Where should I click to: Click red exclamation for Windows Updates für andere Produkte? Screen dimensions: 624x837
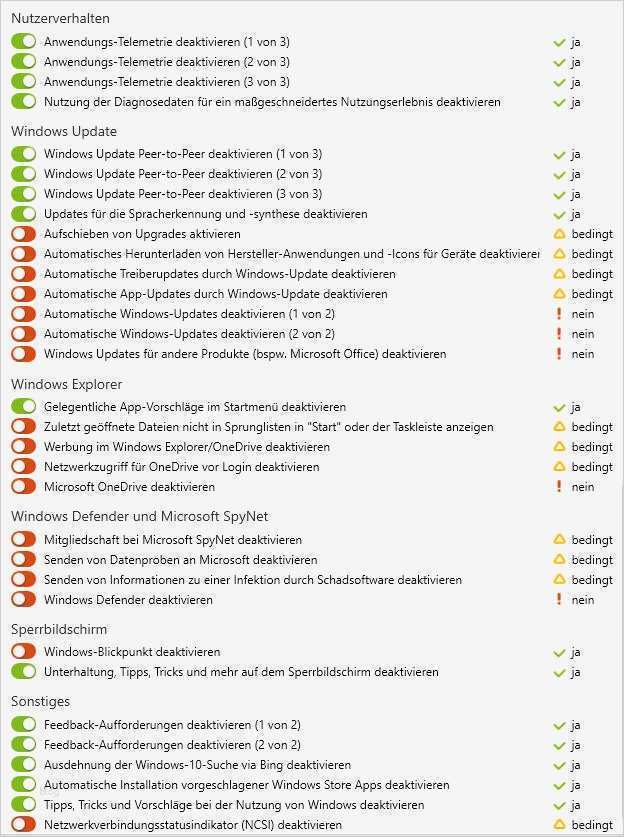560,354
